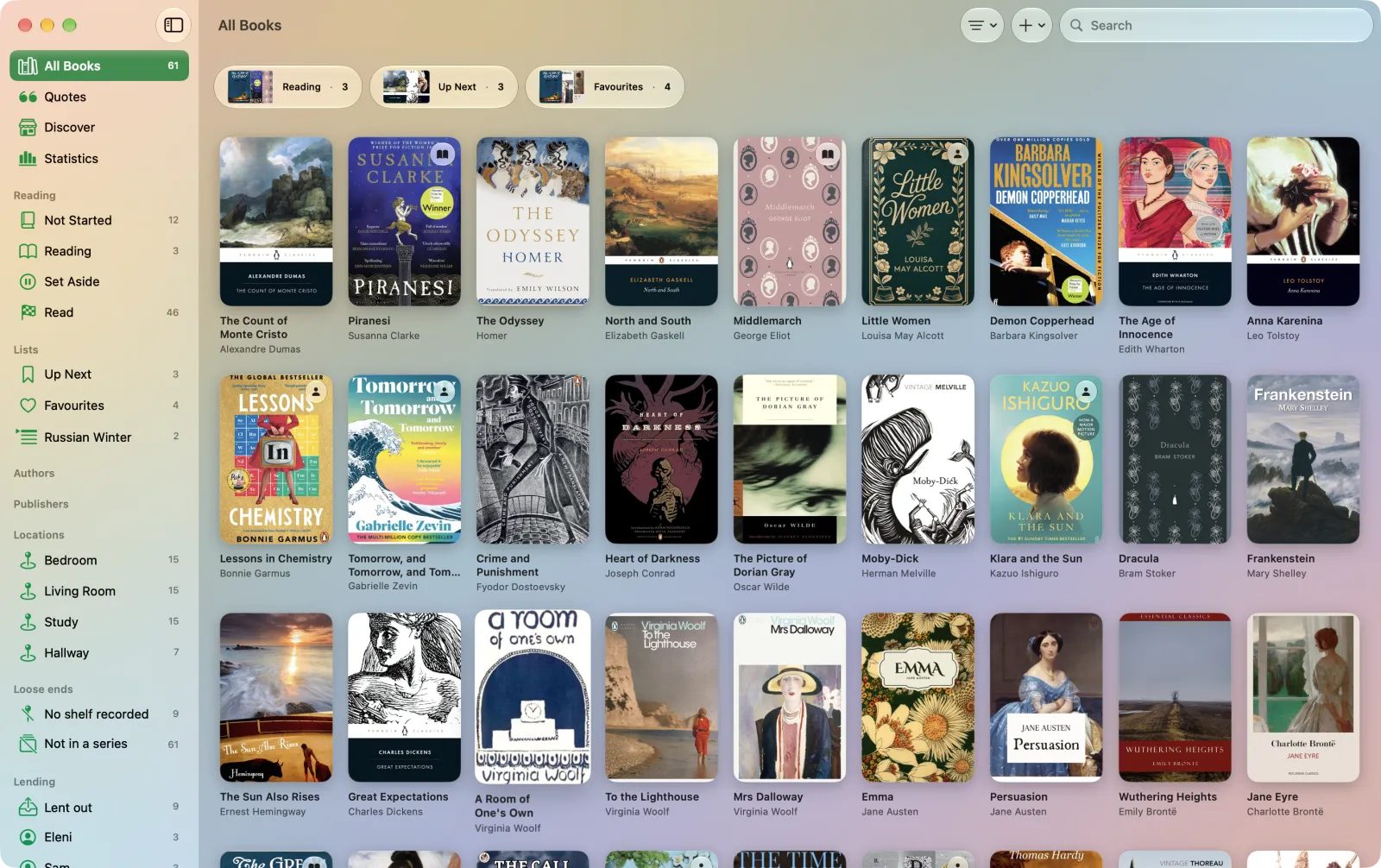Click the Anna Karenina title text
This screenshot has width=1381, height=868.
pos(1284,321)
